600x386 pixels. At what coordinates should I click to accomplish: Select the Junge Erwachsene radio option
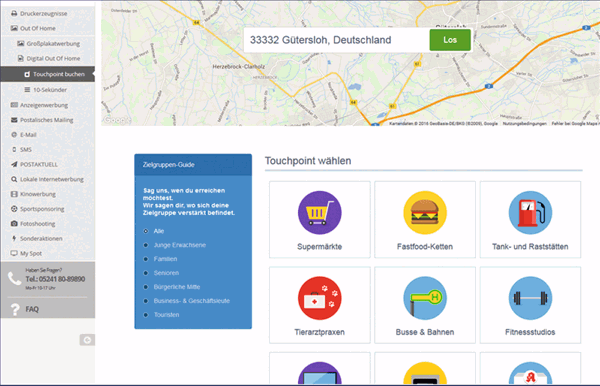coord(146,245)
